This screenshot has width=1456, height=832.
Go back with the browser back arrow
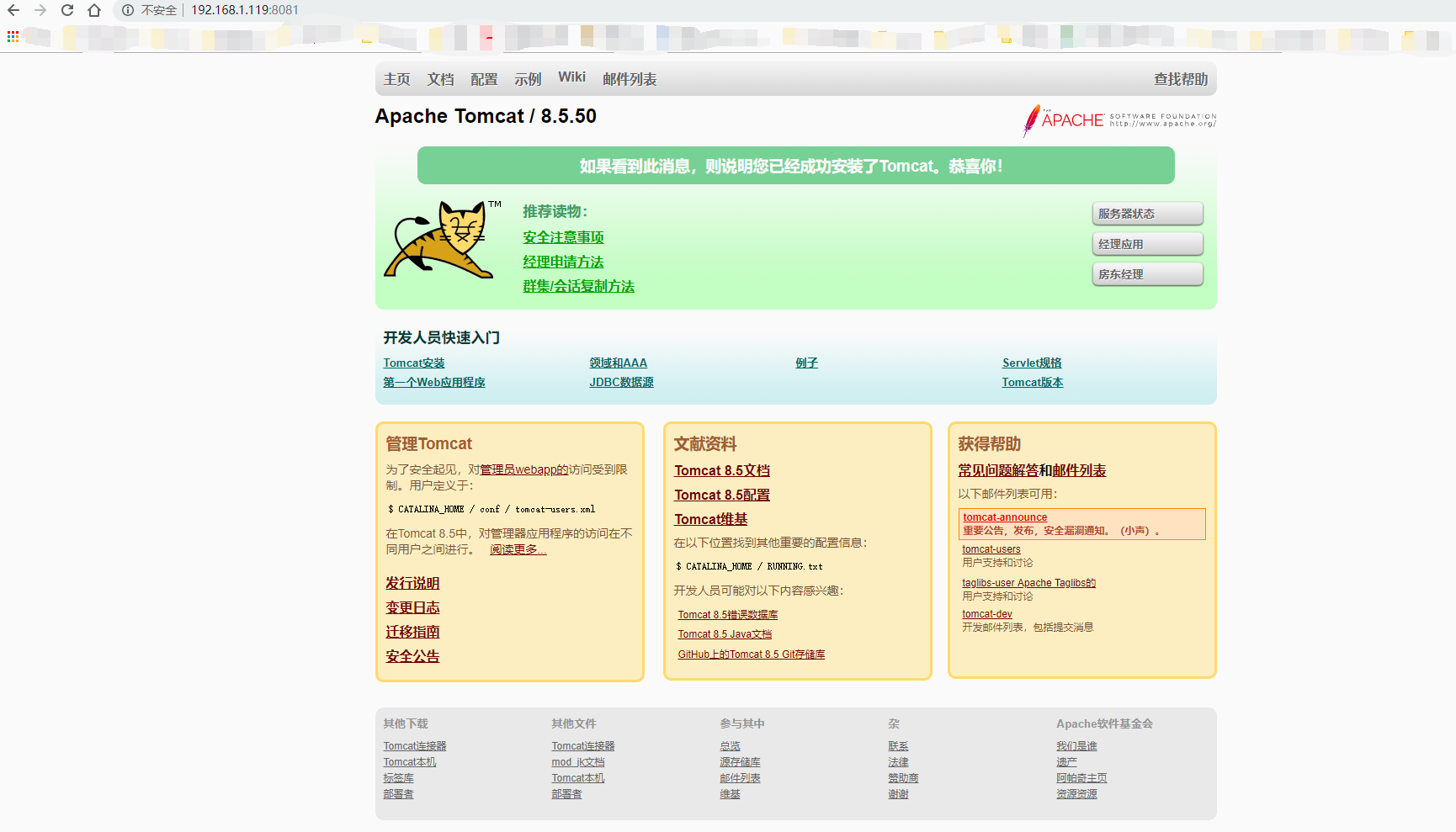13,10
